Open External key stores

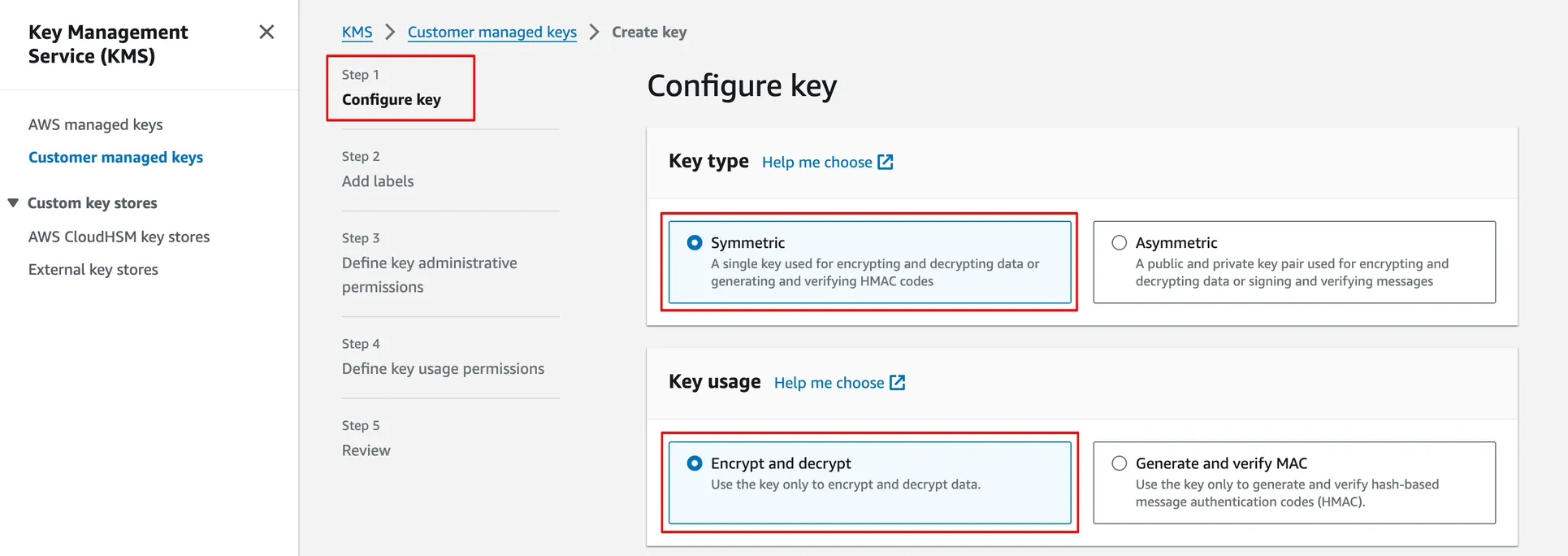pyautogui.click(x=93, y=269)
